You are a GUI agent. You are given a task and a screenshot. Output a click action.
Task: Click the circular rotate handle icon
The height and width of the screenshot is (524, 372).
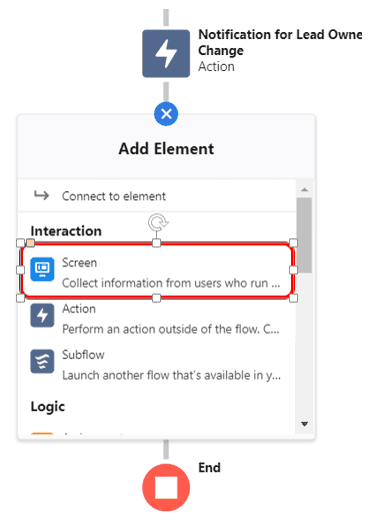158,222
